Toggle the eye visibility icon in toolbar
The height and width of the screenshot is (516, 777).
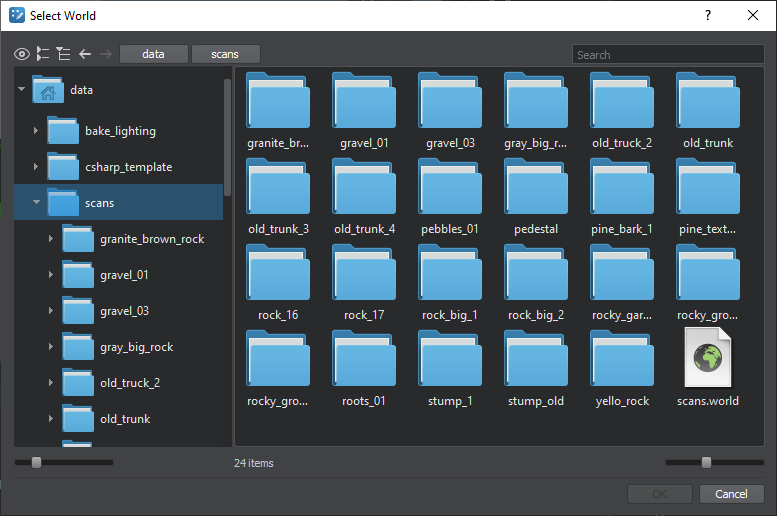click(22, 54)
